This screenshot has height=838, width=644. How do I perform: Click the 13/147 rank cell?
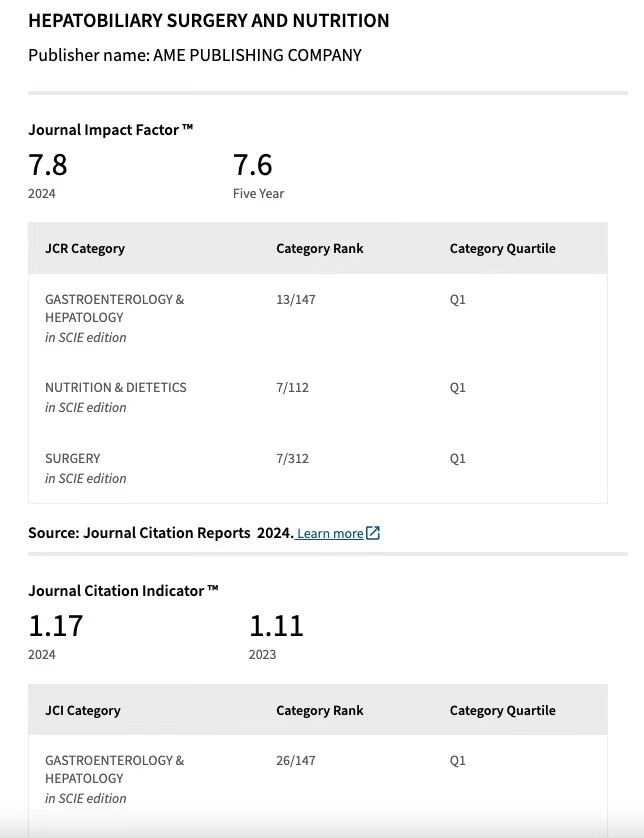[296, 299]
